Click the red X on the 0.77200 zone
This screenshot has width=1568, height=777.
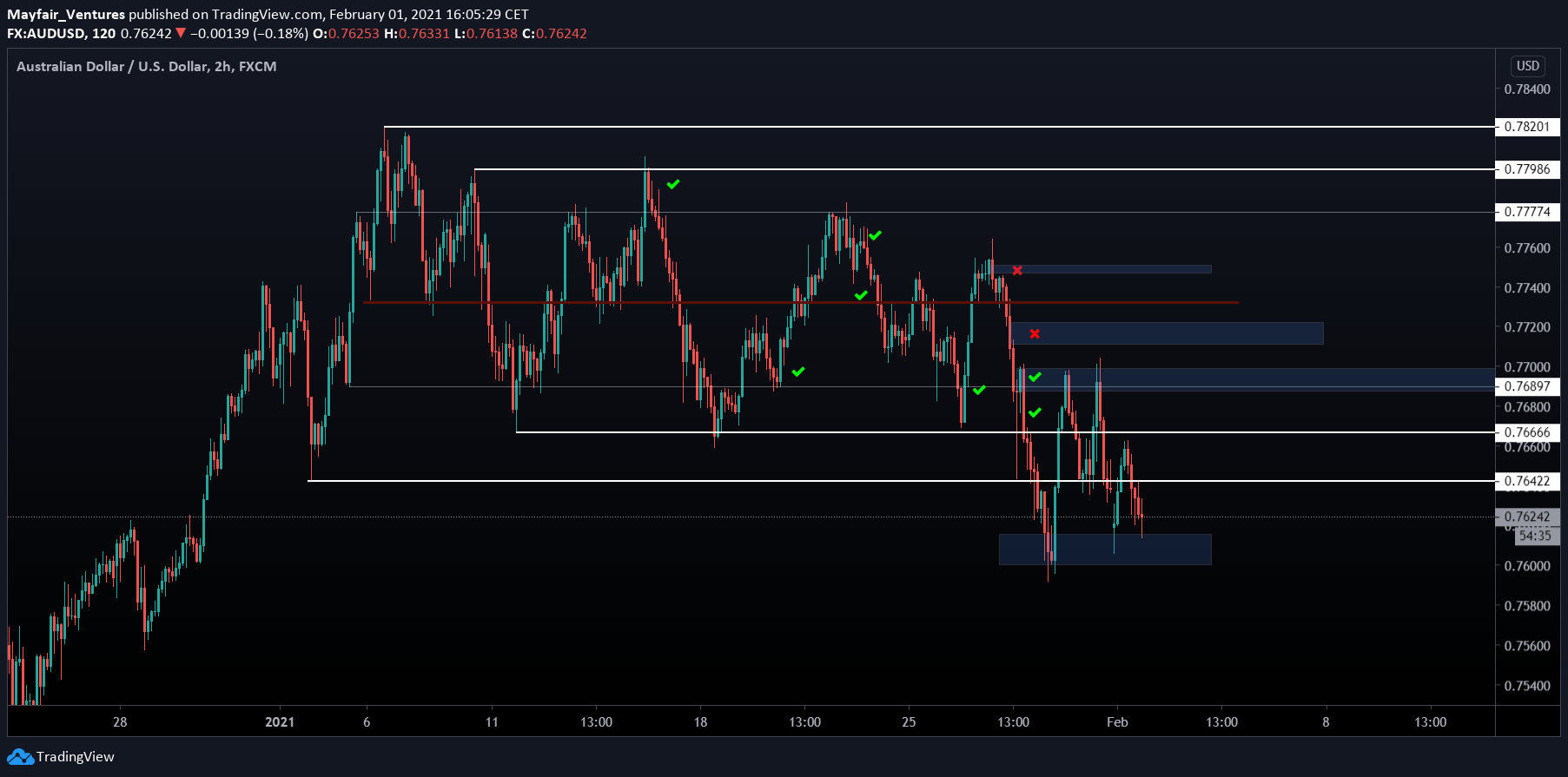(x=1035, y=333)
